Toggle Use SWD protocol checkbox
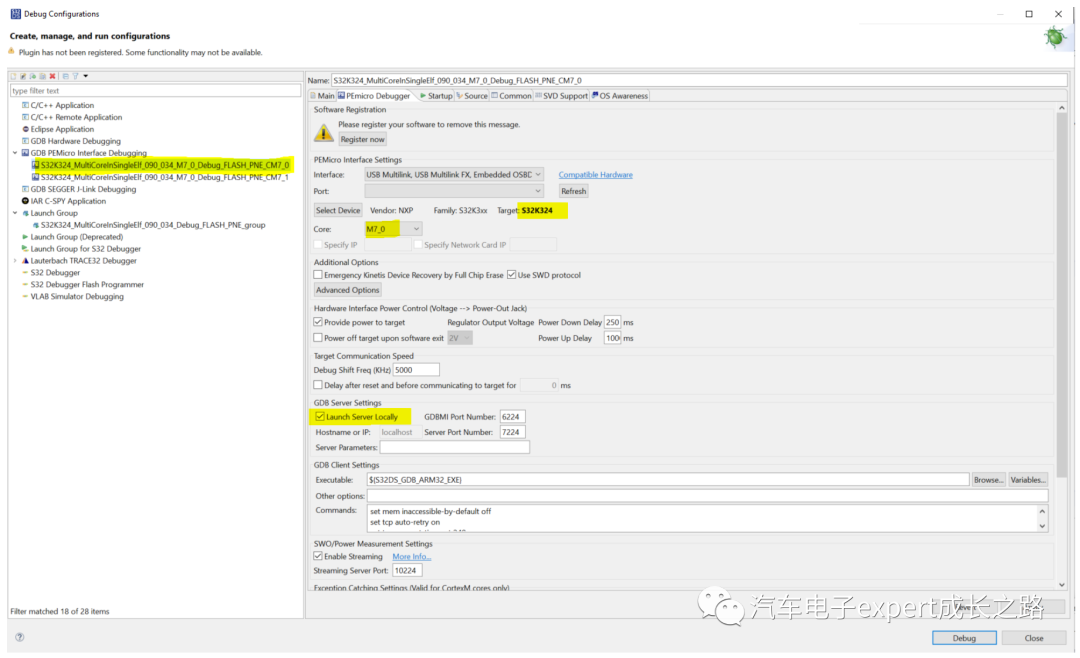 pos(511,275)
